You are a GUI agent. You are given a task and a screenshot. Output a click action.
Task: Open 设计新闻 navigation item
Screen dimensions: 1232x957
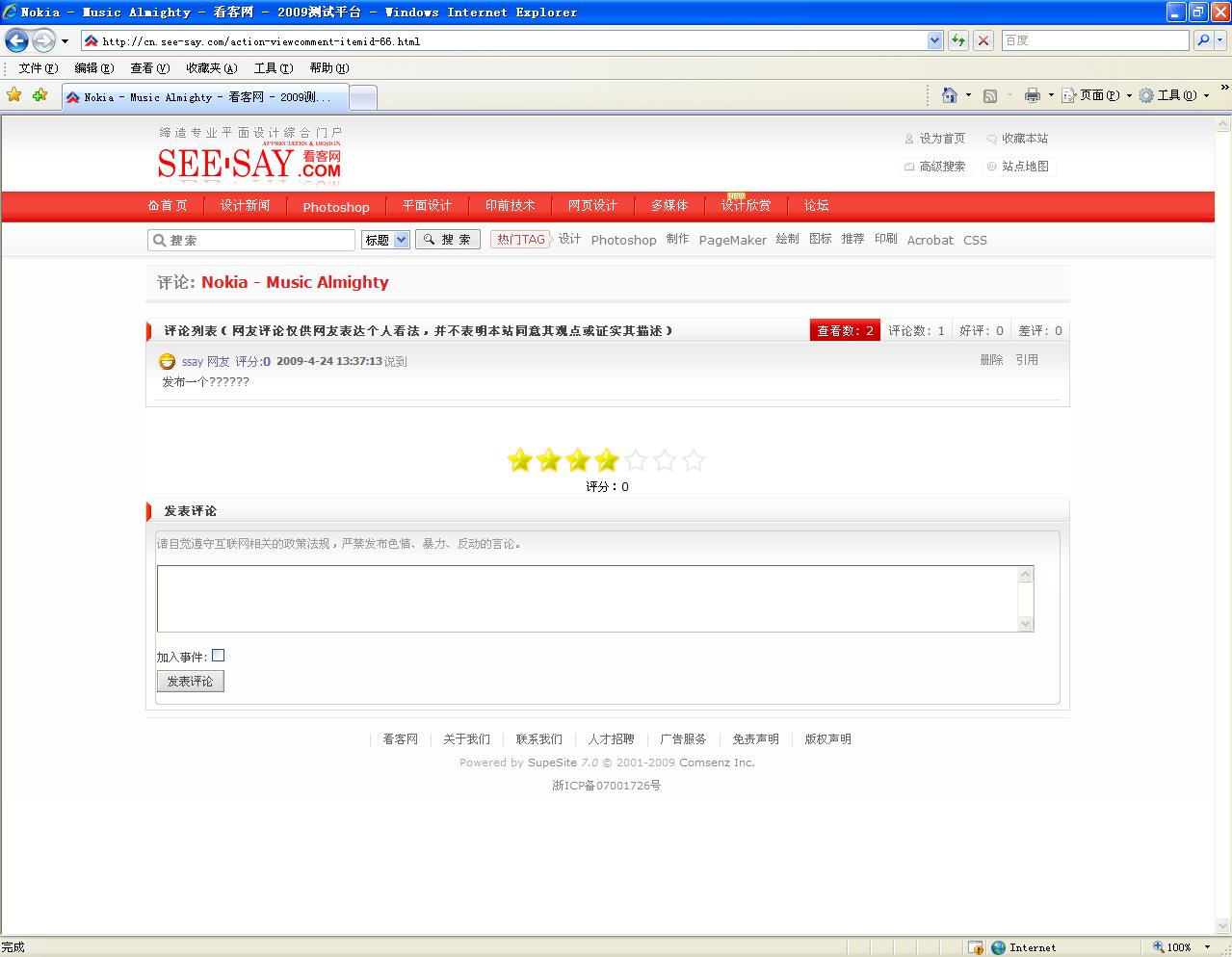246,206
